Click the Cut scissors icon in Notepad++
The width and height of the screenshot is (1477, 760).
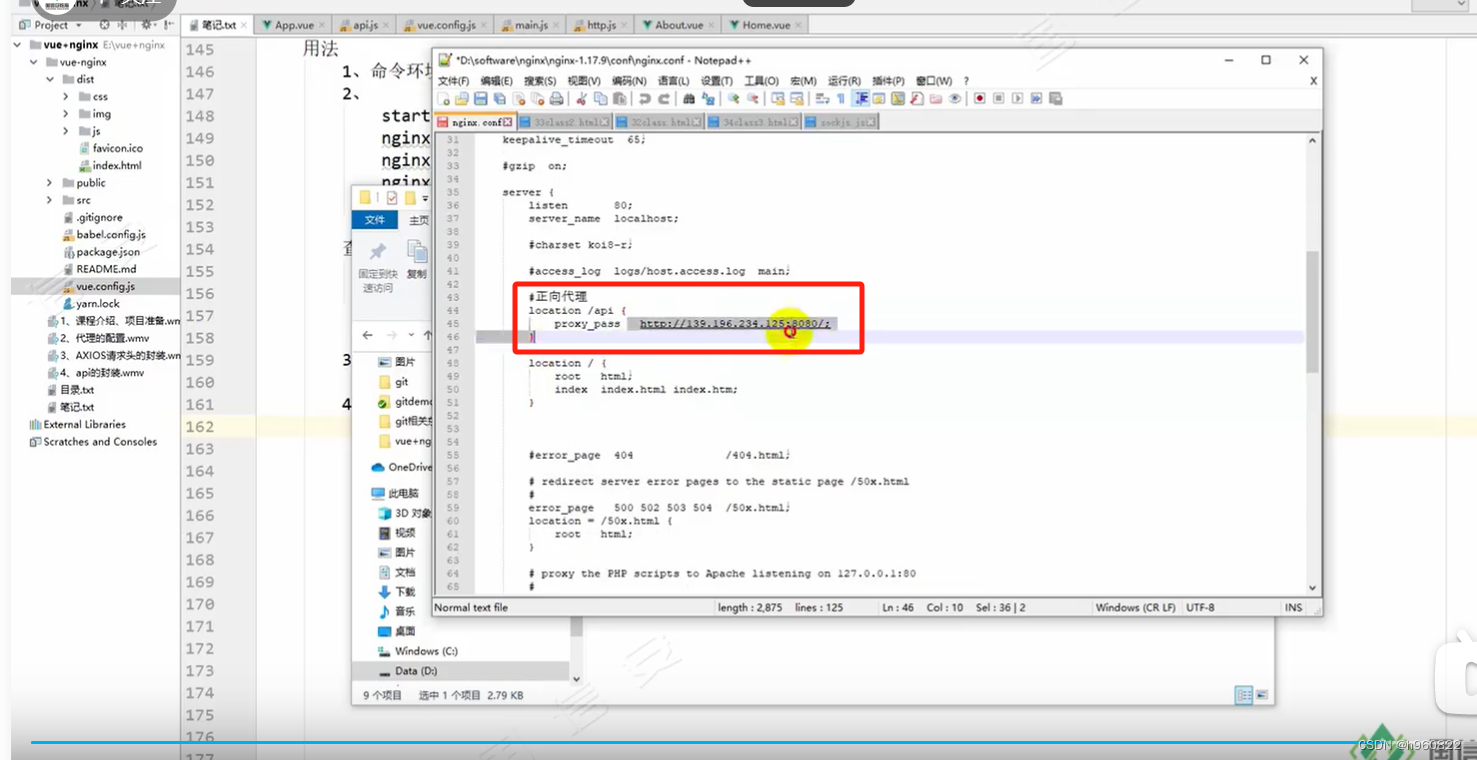[581, 98]
